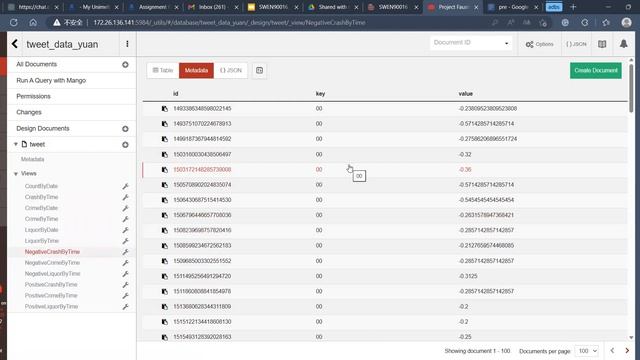
Task: Go to the previous page of documents
Action: click(612, 351)
